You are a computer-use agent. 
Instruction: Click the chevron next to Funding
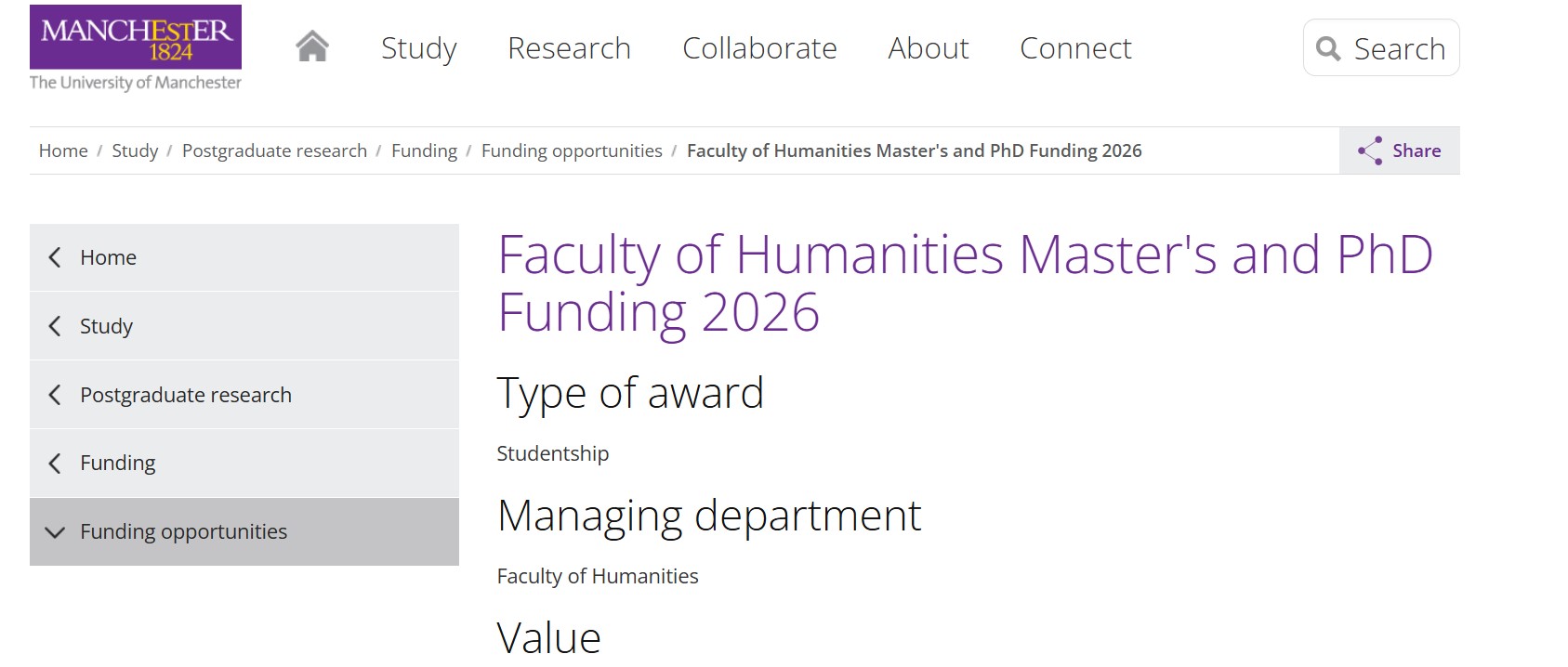pyautogui.click(x=54, y=462)
